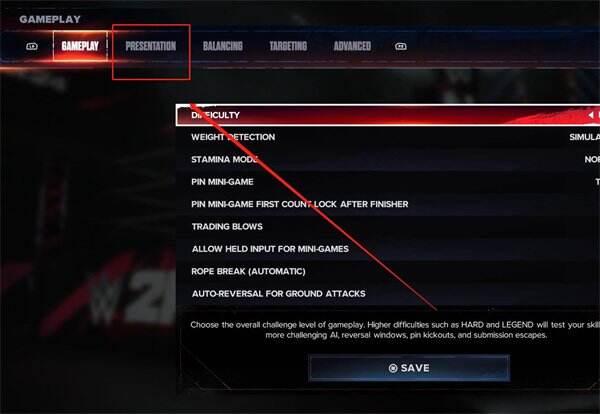The height and width of the screenshot is (414, 600).
Task: Select the Difficulty setting label
Action: pyautogui.click(x=215, y=115)
